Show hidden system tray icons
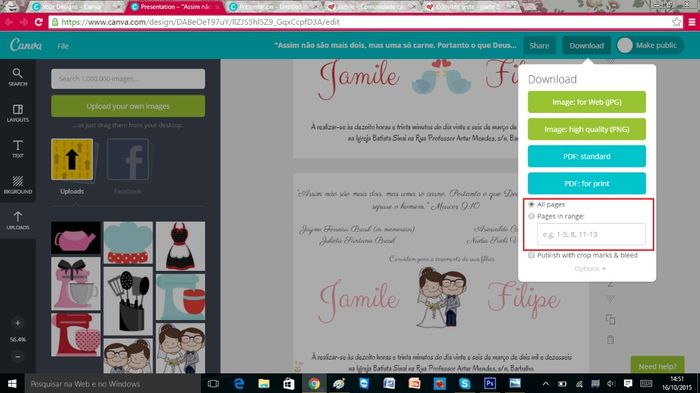This screenshot has width=700, height=393. (546, 384)
